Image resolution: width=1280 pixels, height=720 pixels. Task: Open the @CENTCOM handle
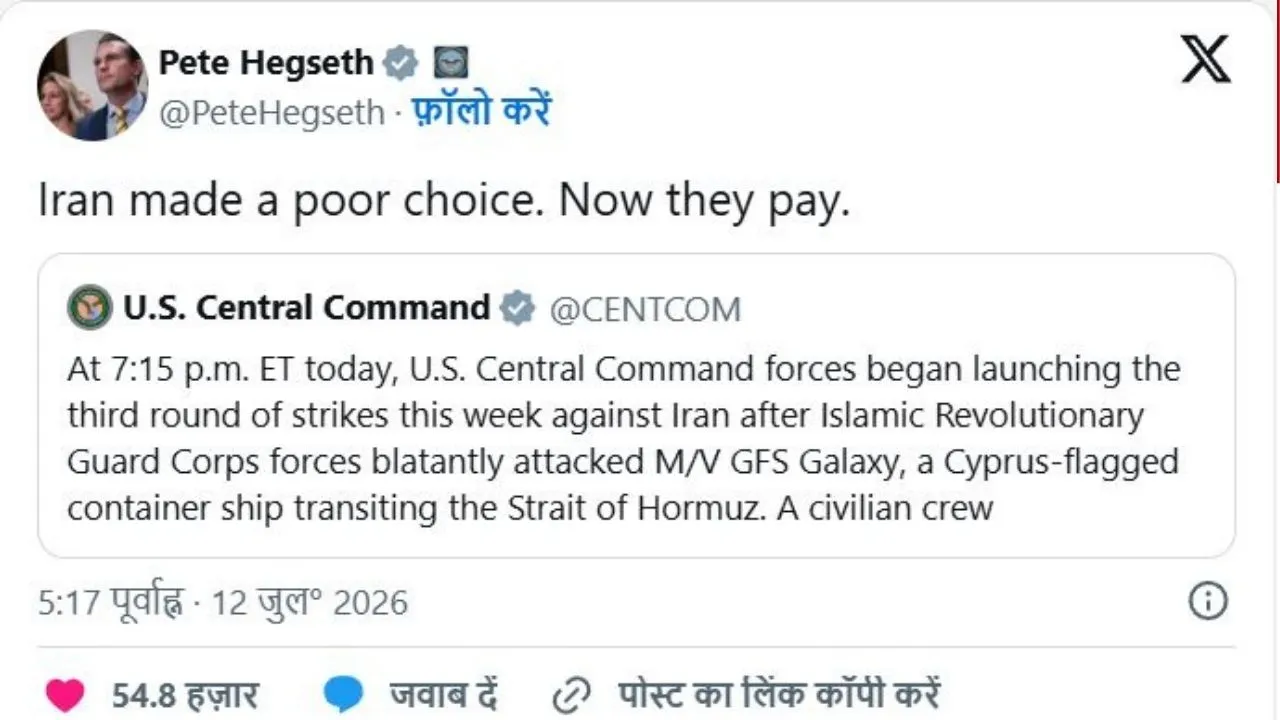coord(646,310)
